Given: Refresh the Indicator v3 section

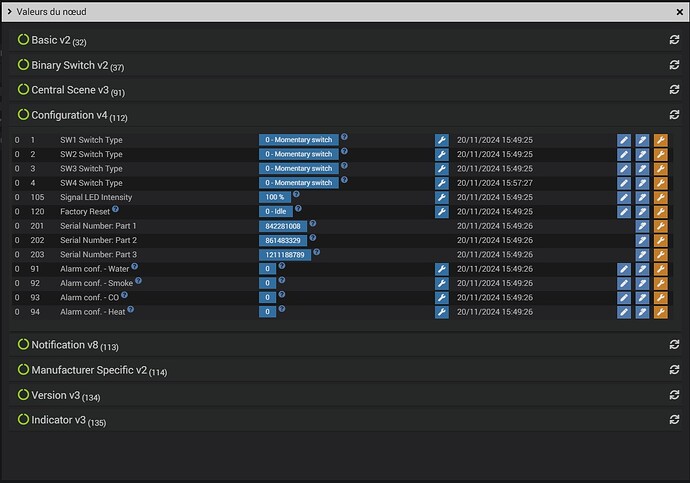Looking at the screenshot, I should coord(674,420).
